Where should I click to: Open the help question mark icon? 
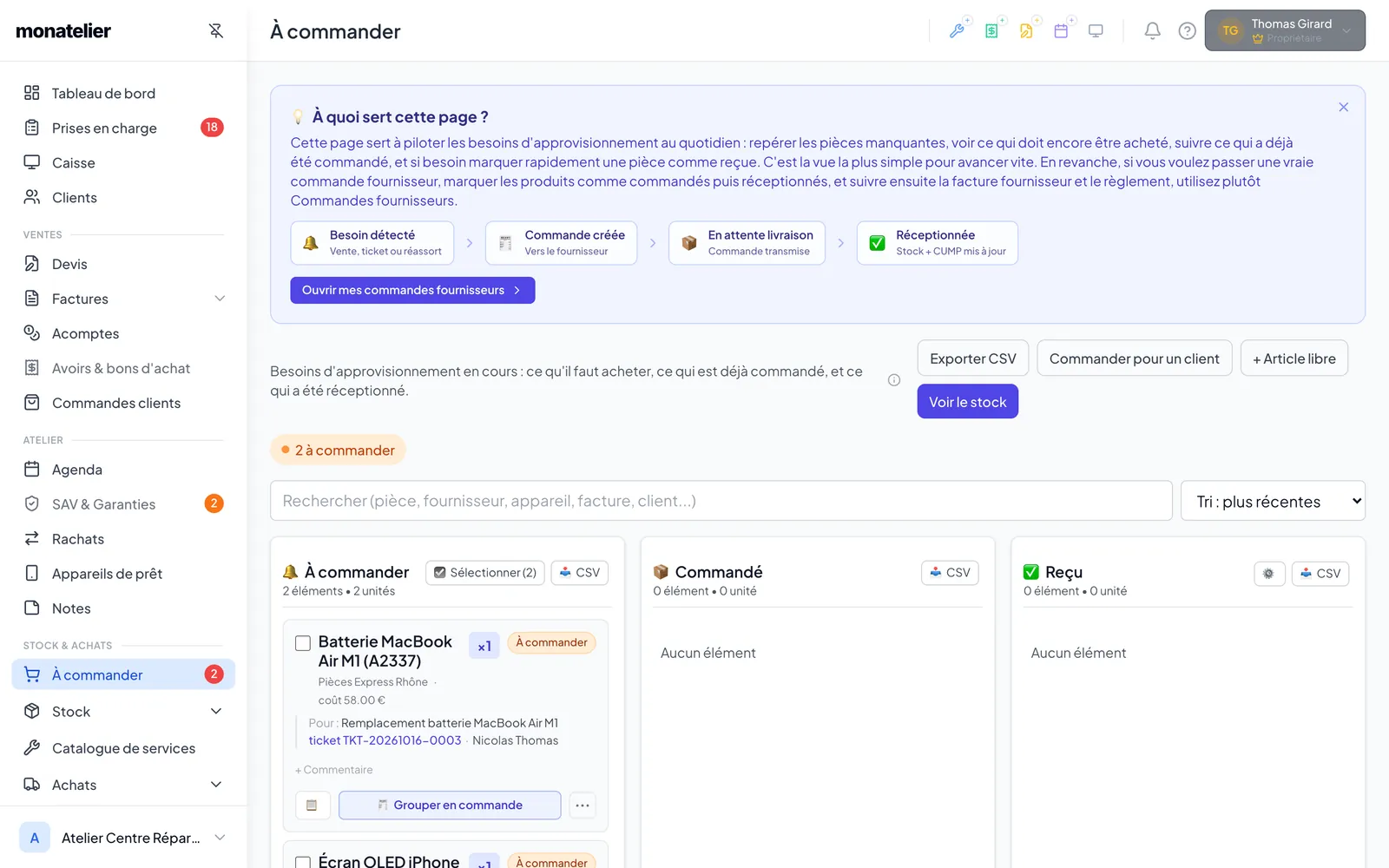coord(1187,30)
